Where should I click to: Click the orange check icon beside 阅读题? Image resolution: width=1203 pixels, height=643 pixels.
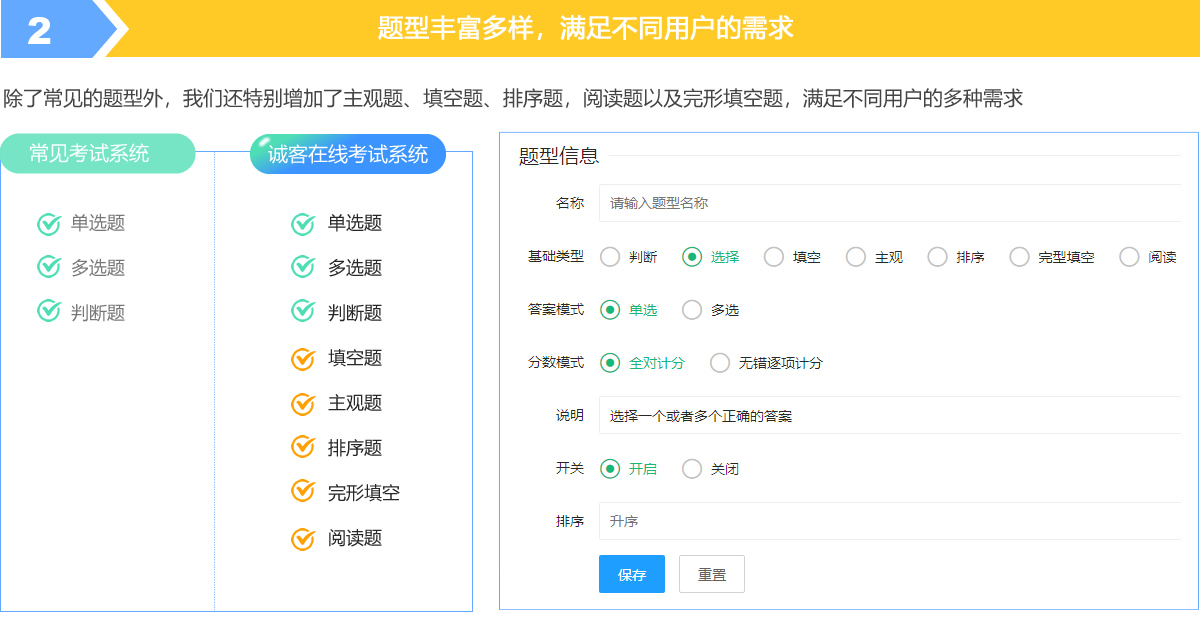[x=303, y=537]
